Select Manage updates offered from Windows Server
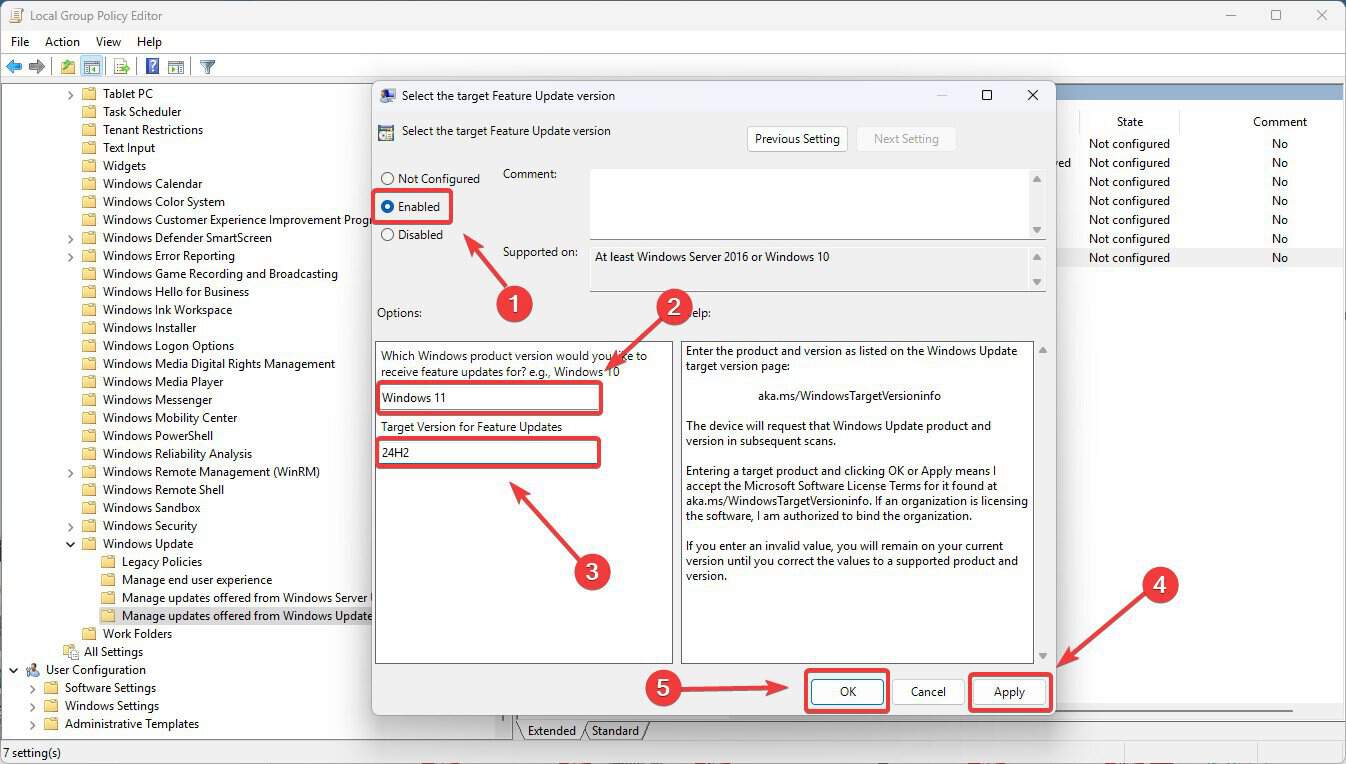Screen dimensions: 1346x764 245,598
